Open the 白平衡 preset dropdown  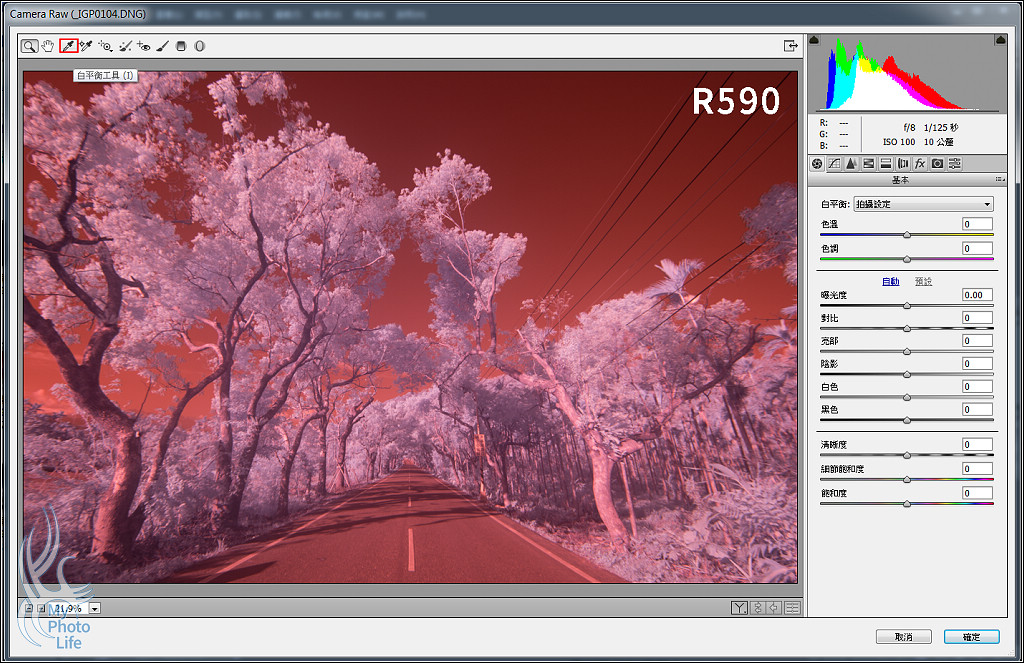(923, 204)
